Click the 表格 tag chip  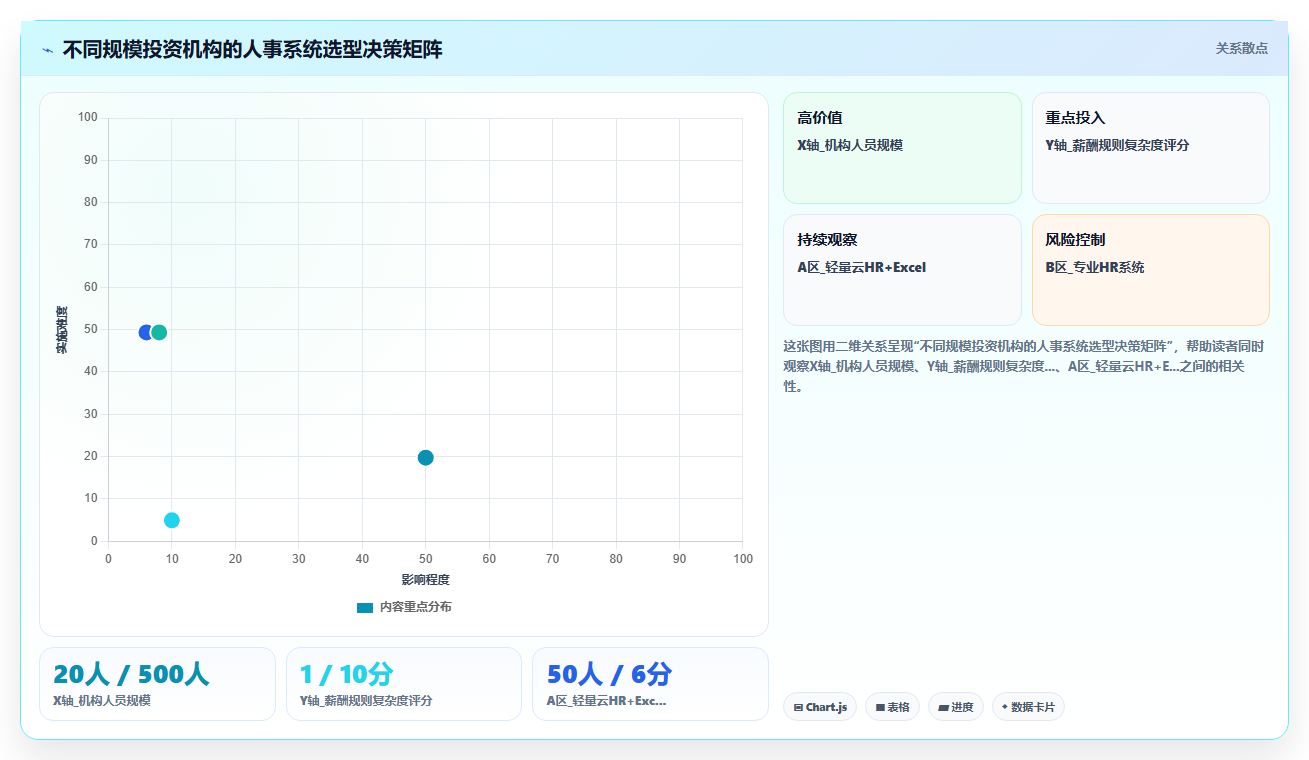(x=892, y=707)
